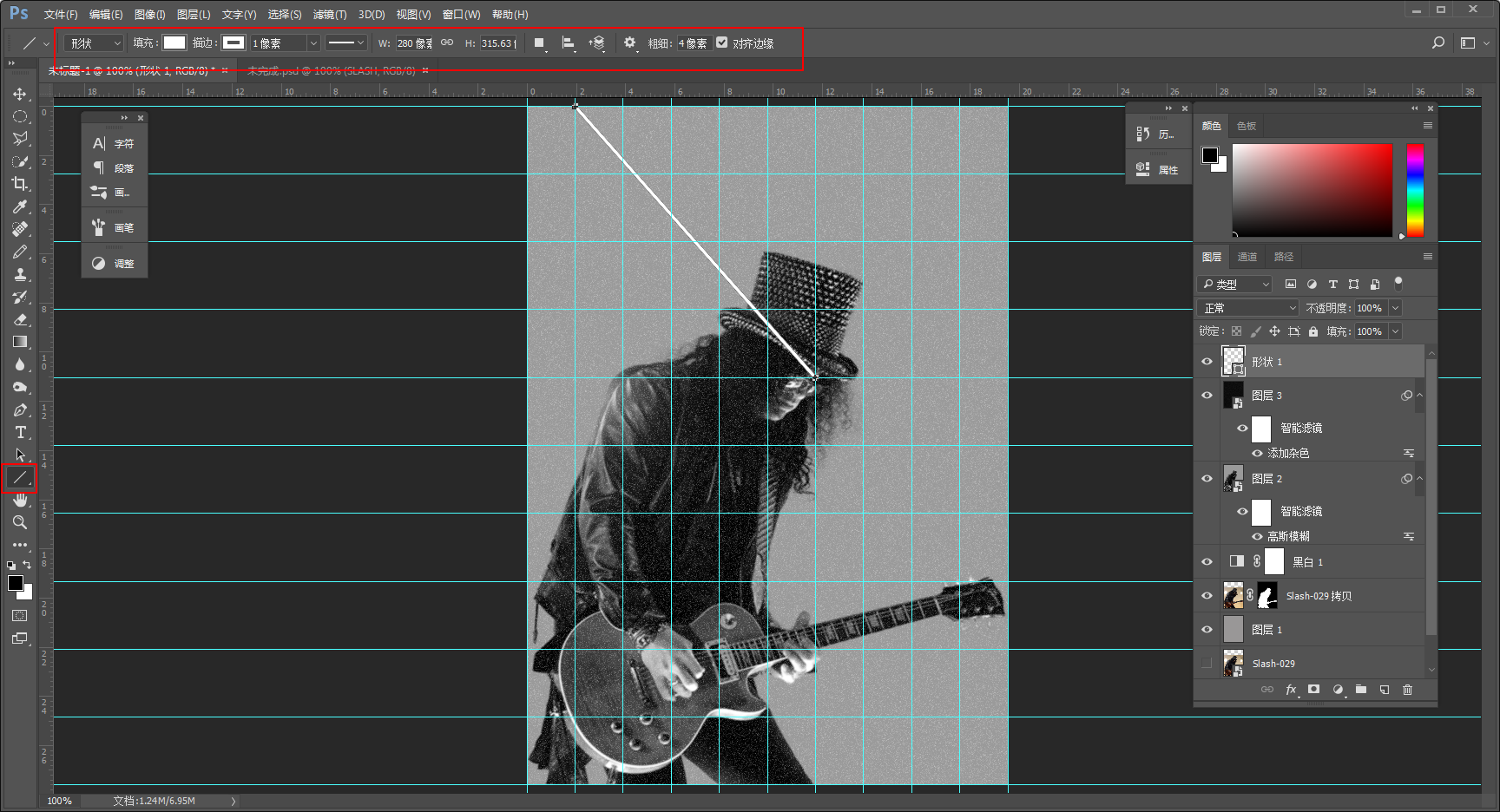
Task: Open the blend mode 正常 dropdown
Action: click(1248, 308)
